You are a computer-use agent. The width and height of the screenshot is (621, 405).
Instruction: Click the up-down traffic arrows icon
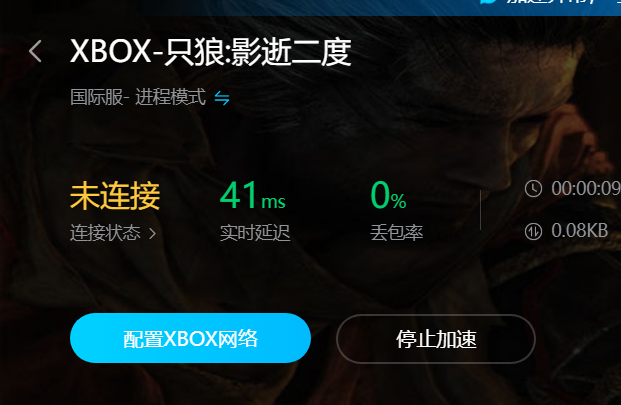click(x=533, y=231)
